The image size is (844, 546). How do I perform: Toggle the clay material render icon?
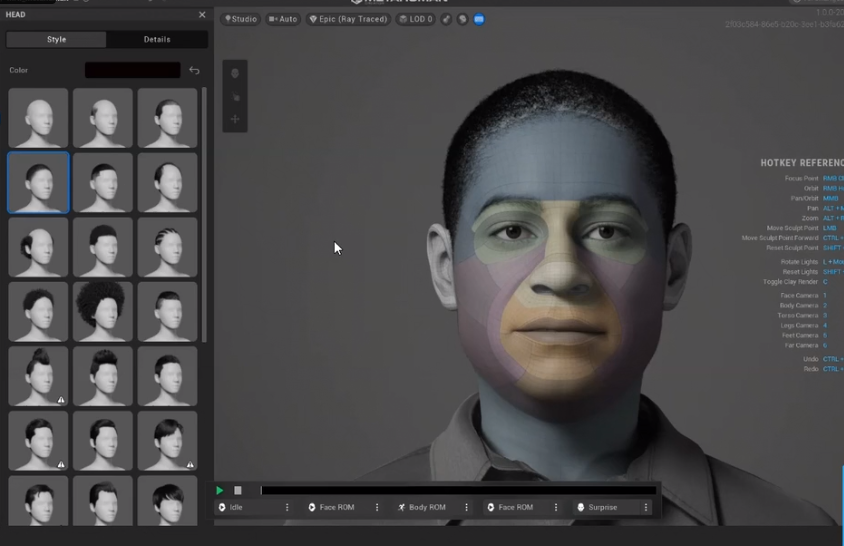[x=462, y=19]
